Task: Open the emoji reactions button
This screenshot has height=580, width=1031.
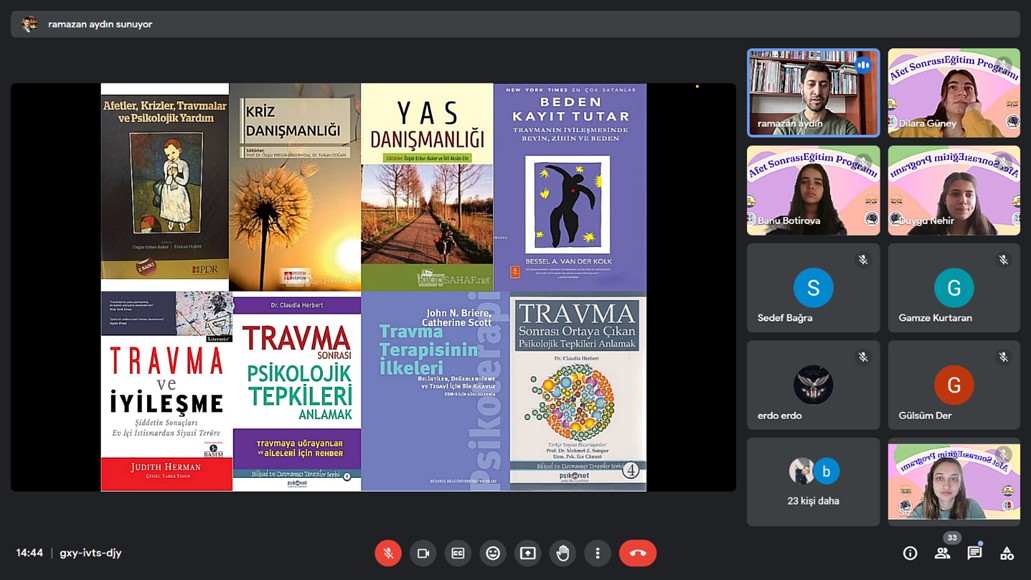Action: tap(492, 553)
